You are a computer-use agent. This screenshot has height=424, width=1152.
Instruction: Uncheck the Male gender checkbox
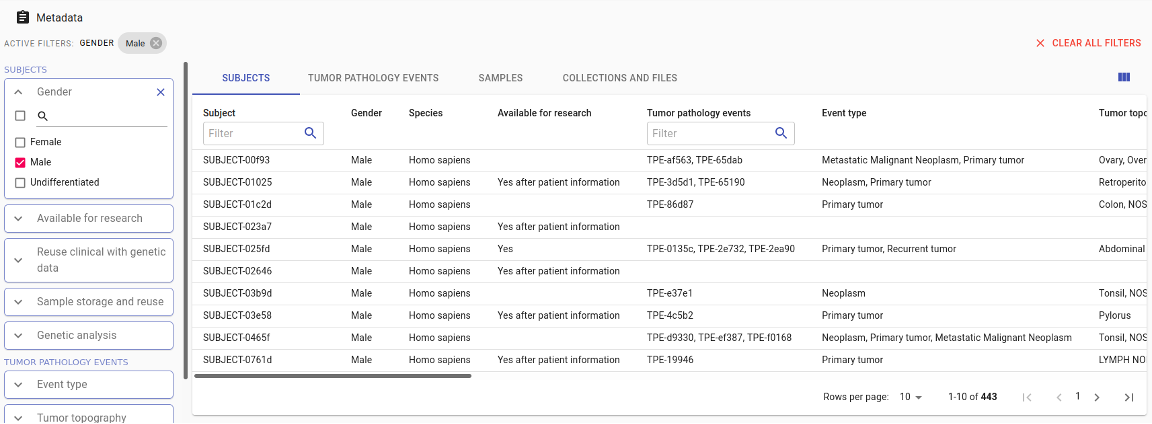click(x=20, y=162)
